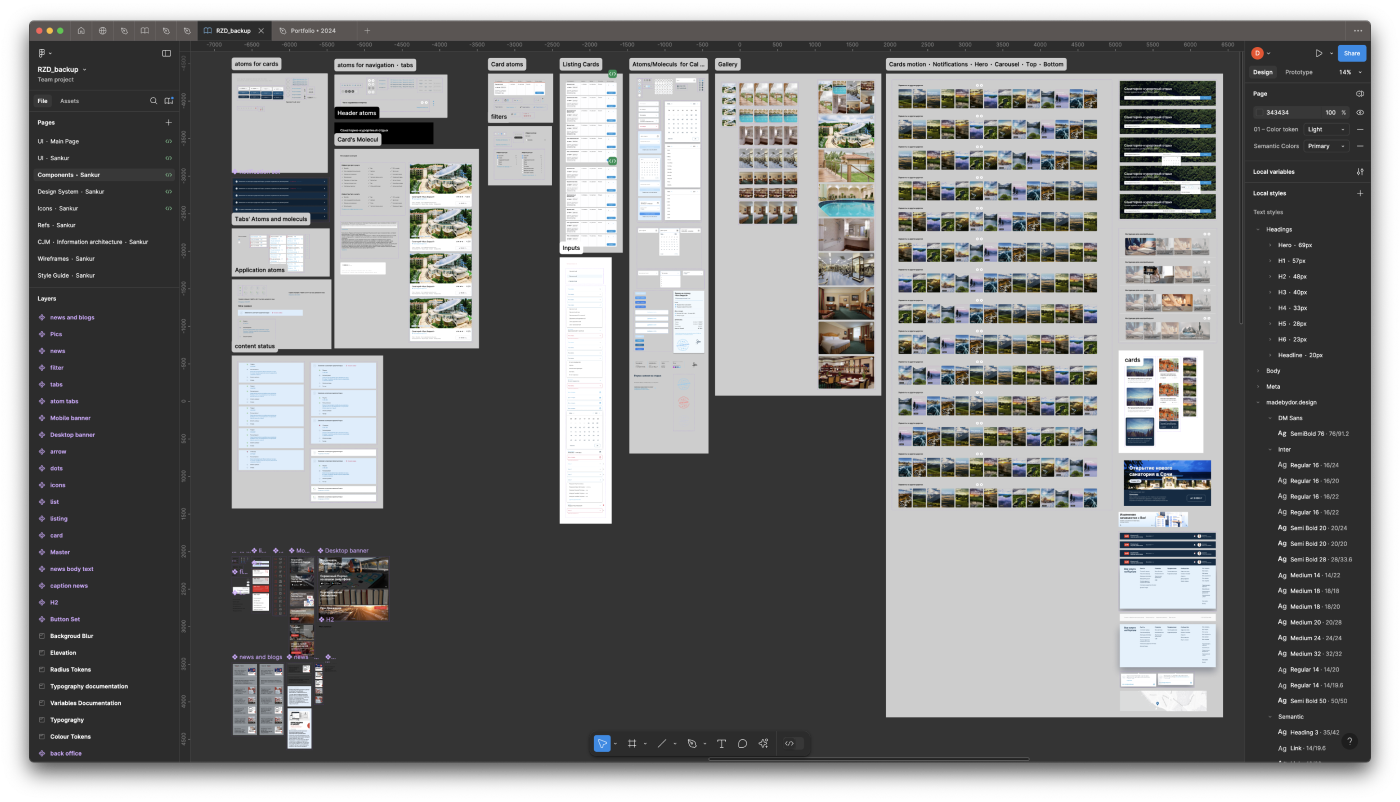Open the Style Guide - Sankur page

pos(66,275)
